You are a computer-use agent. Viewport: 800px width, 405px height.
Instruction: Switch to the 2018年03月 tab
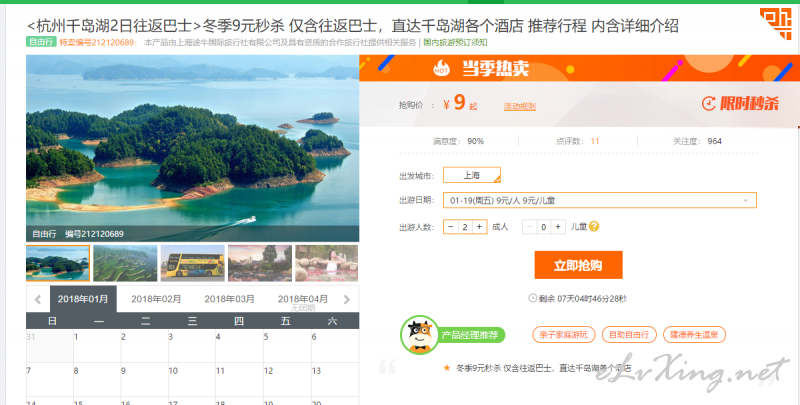tap(230, 299)
